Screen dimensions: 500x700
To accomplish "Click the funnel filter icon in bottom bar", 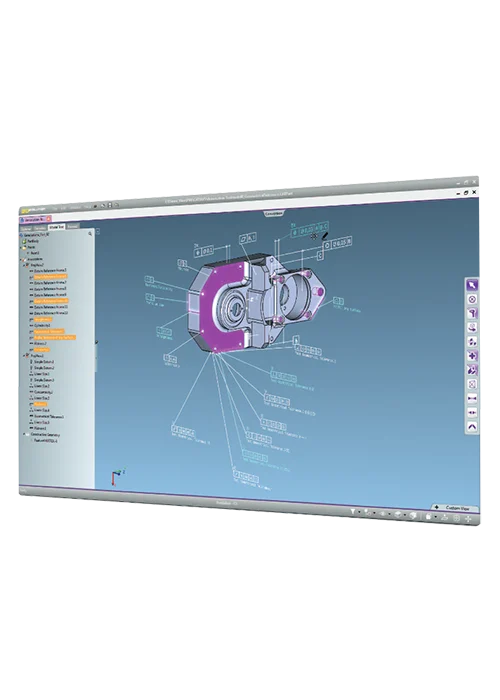I will pos(352,512).
